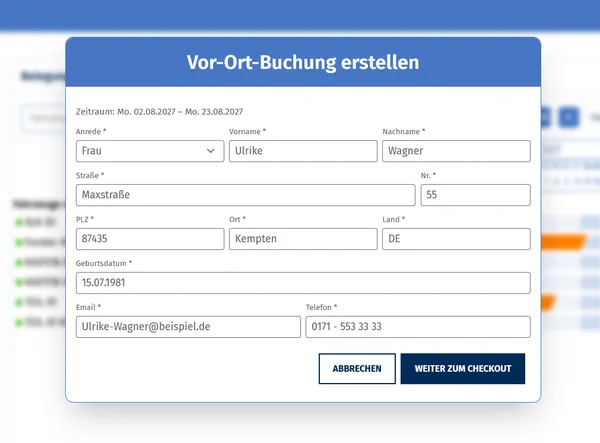This screenshot has height=443, width=600.
Task: Click the Ort field containing Kempten
Action: 303,239
